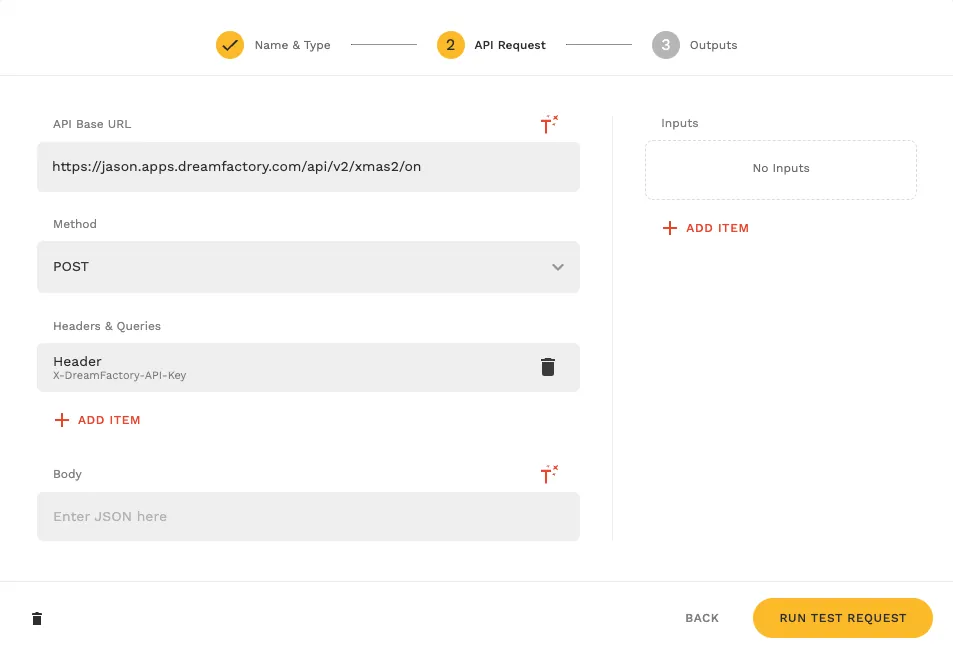Select the X-DreamFactory-API-Key header row
953x647 pixels.
280,367
